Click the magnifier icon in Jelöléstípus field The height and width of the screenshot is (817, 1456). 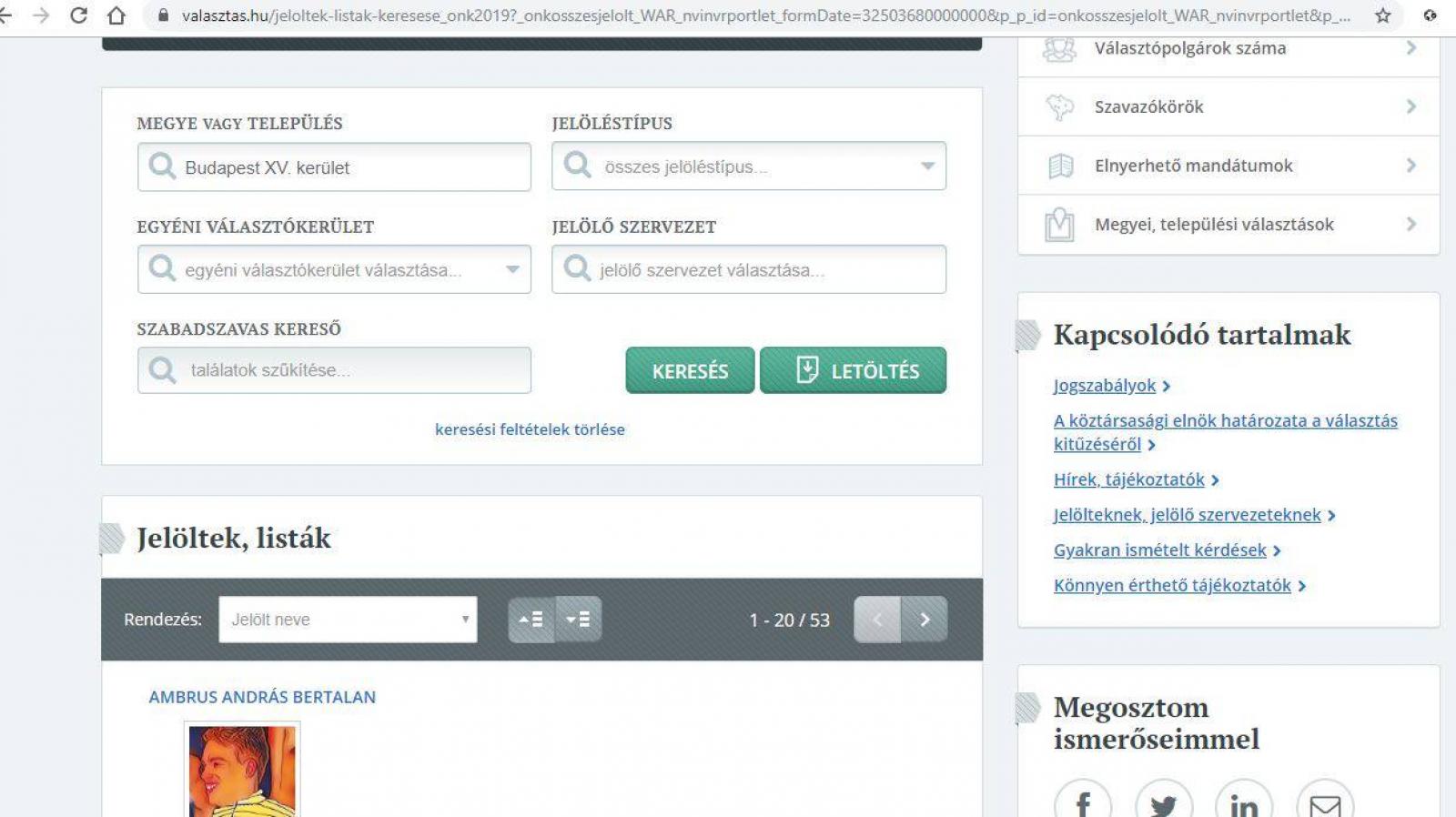pyautogui.click(x=577, y=165)
